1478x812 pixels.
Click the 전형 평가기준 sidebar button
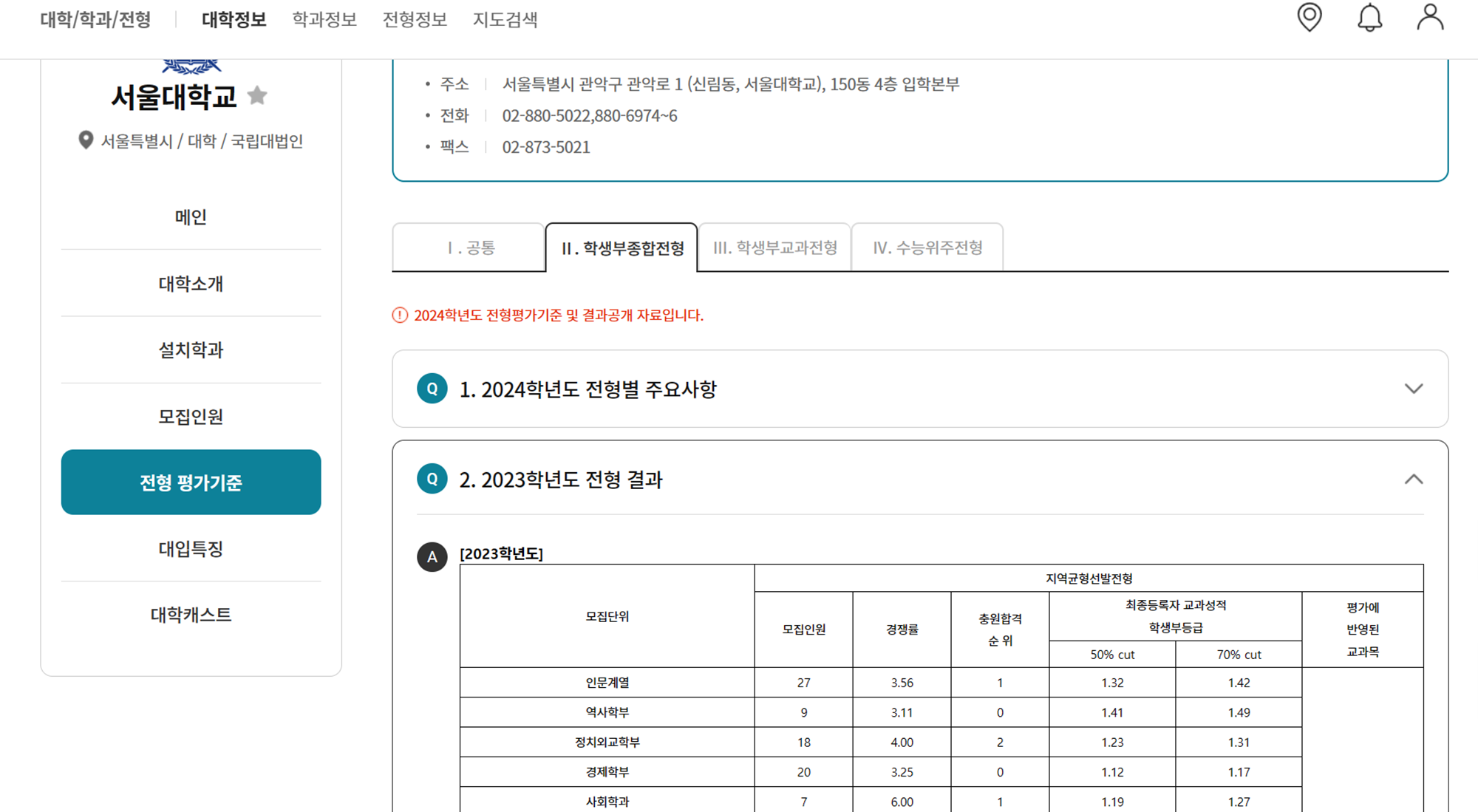pos(191,482)
